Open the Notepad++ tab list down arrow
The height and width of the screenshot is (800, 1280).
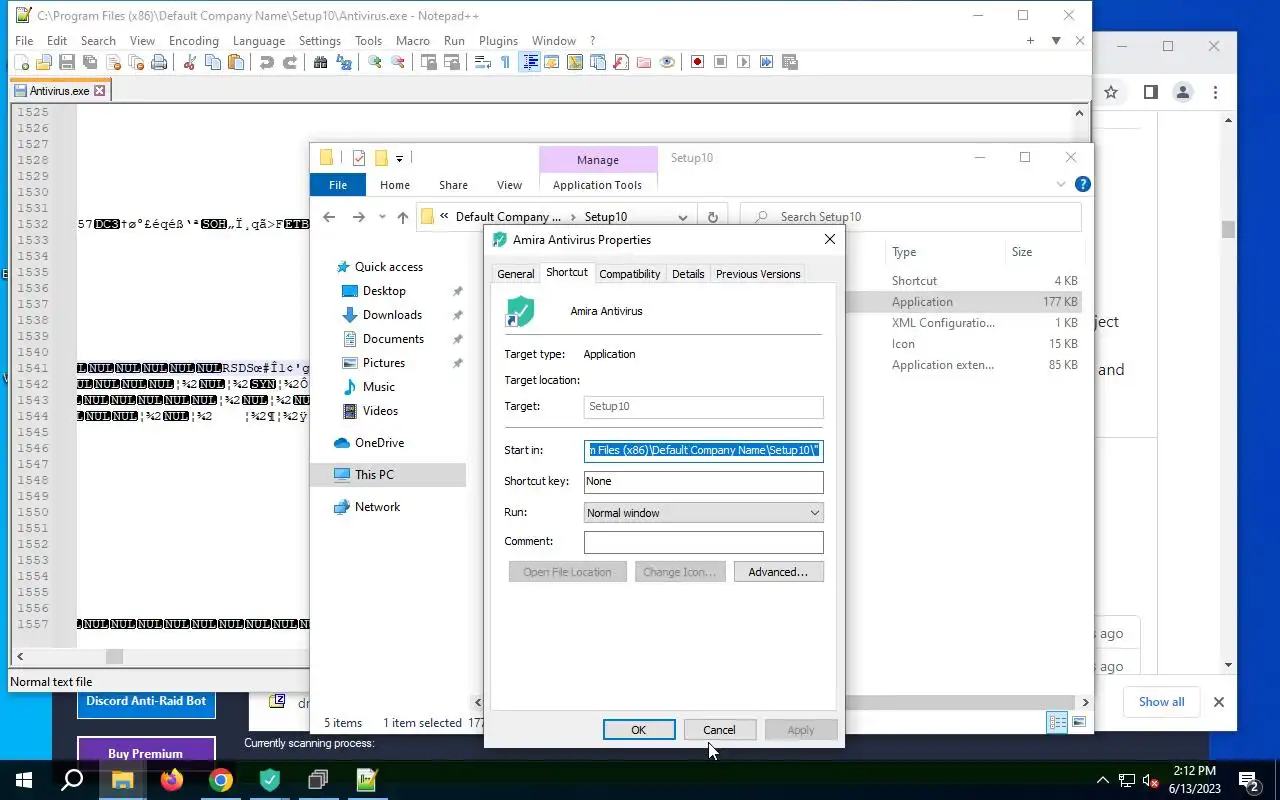pyautogui.click(x=1055, y=41)
